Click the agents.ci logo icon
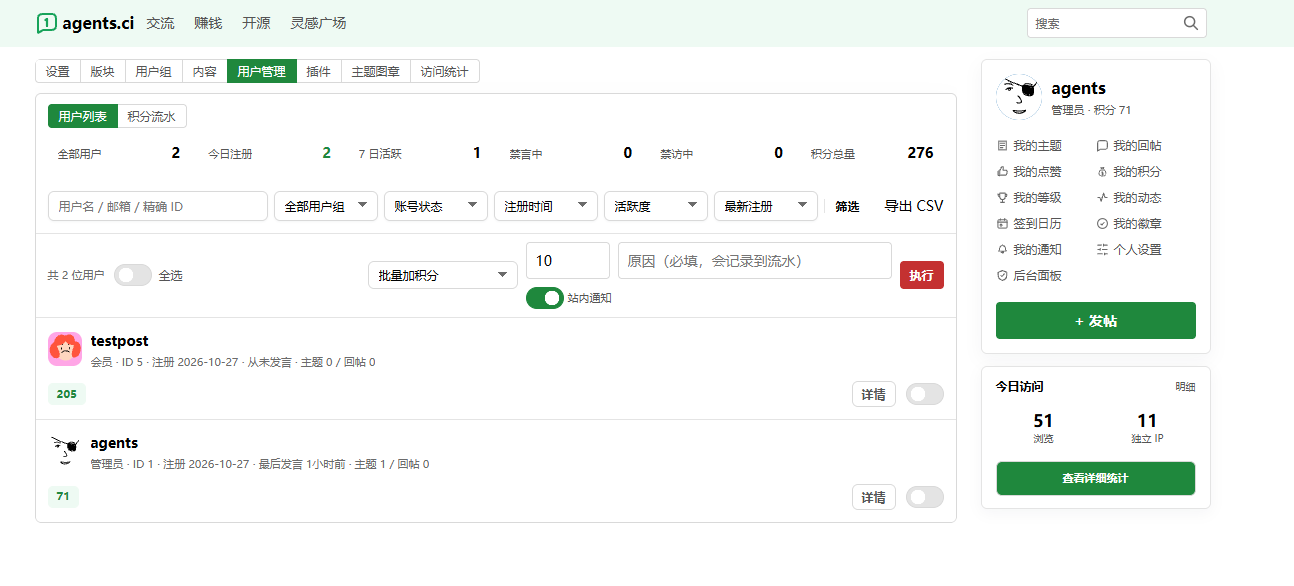Screen dimensions: 1294x586 tap(47, 23)
